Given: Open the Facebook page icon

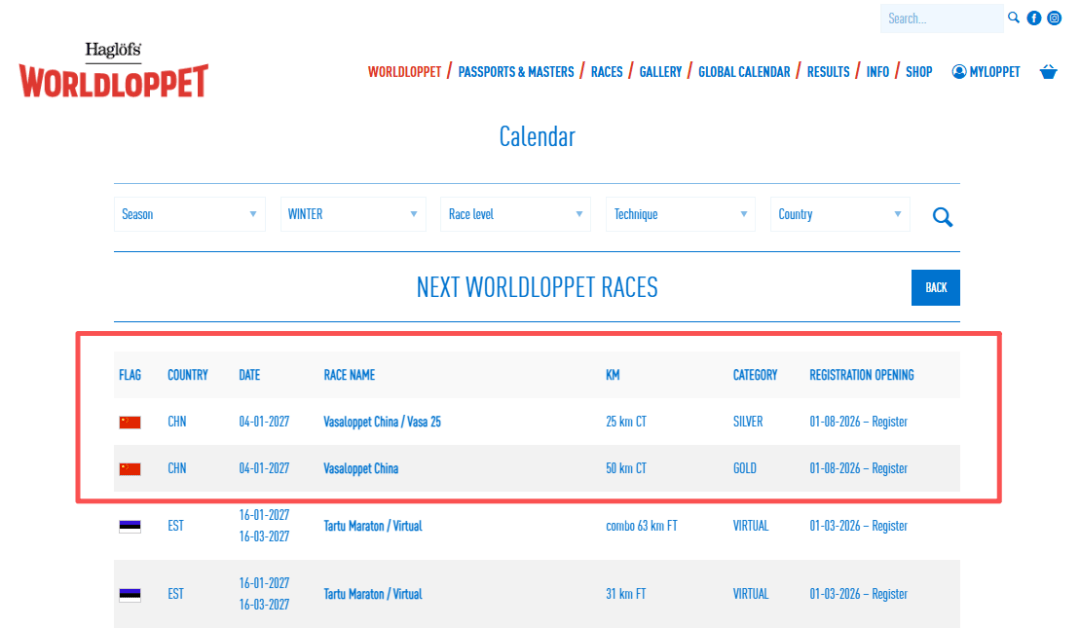Looking at the screenshot, I should tap(1034, 18).
